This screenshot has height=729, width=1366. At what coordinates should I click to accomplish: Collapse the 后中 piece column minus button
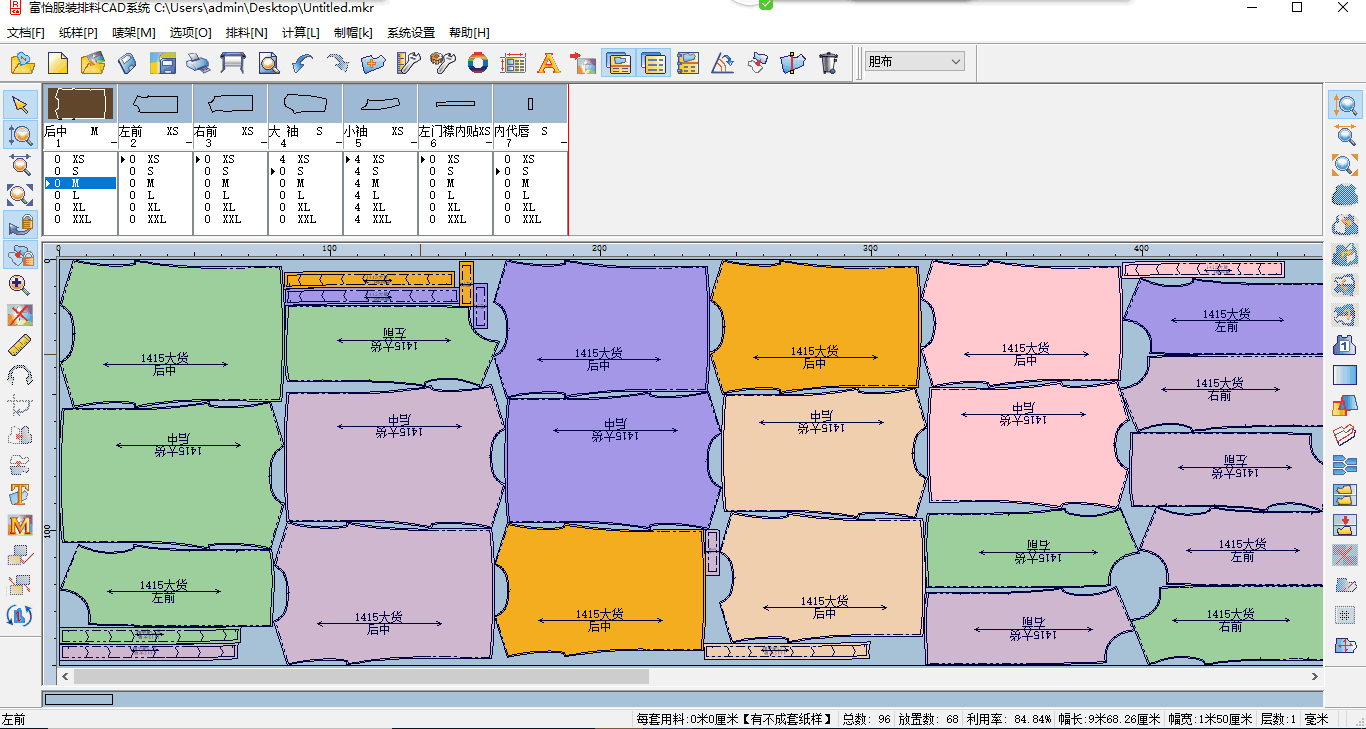pos(112,144)
